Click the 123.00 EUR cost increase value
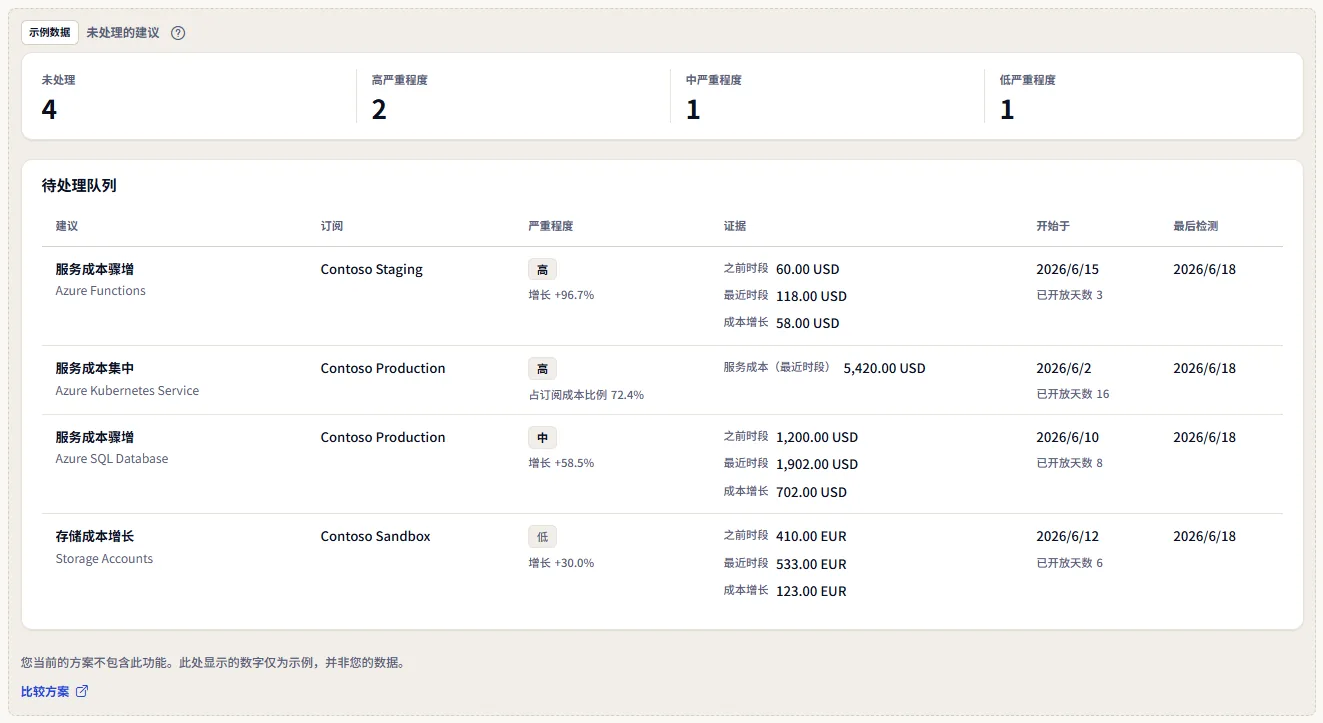Screen dimensions: 1323x723 point(811,591)
